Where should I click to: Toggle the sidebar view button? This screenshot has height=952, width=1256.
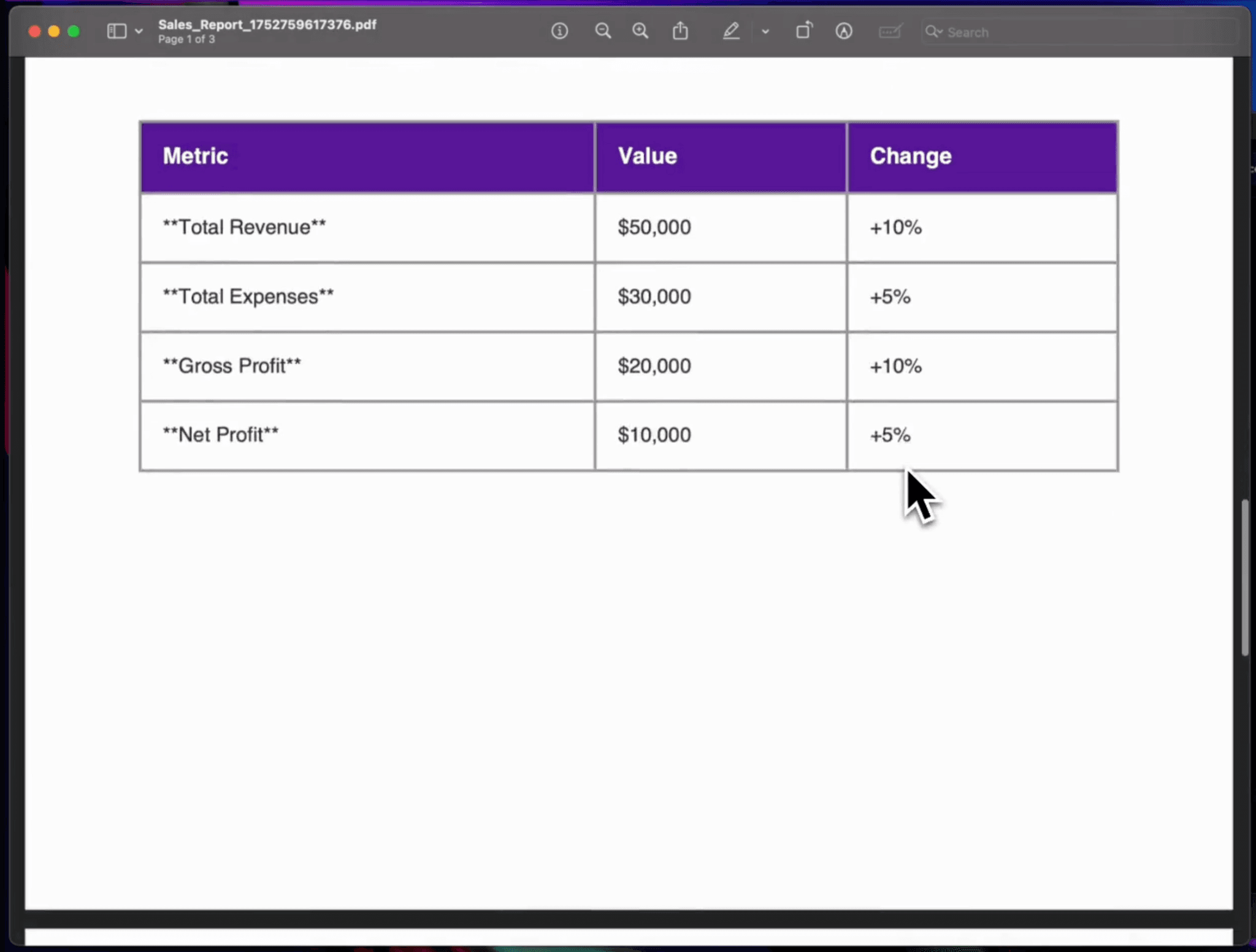click(x=117, y=31)
